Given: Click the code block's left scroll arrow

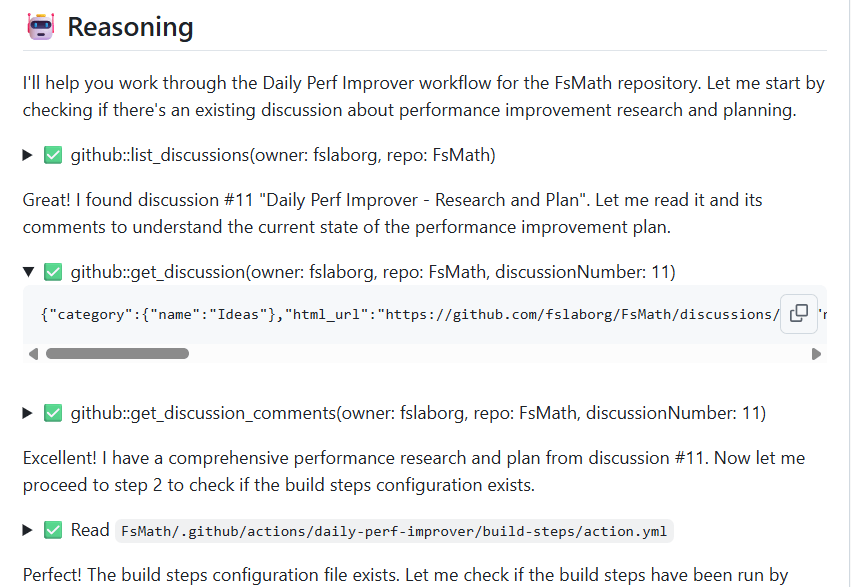Looking at the screenshot, I should click(33, 353).
